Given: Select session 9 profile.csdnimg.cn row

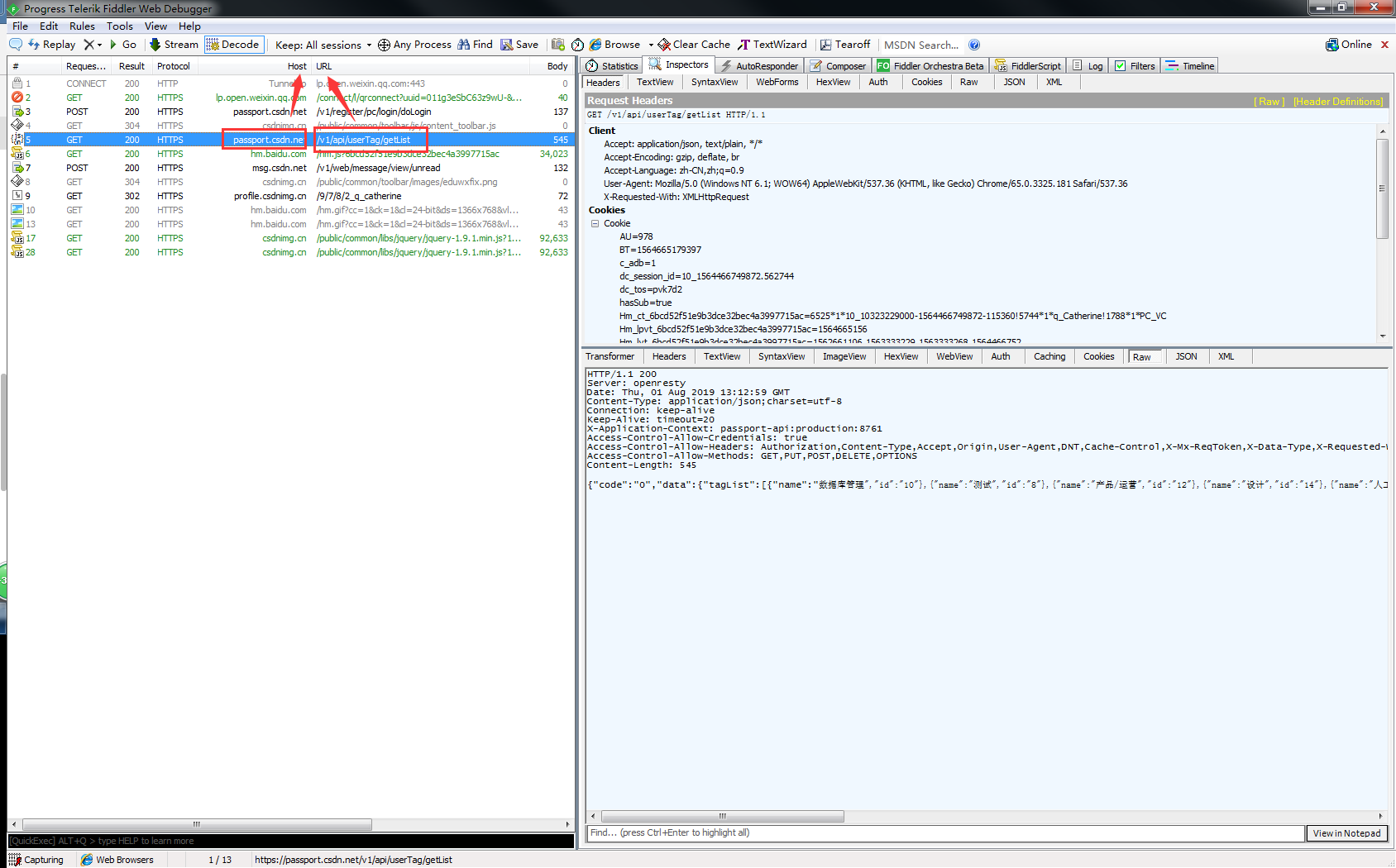Looking at the screenshot, I should [291, 196].
